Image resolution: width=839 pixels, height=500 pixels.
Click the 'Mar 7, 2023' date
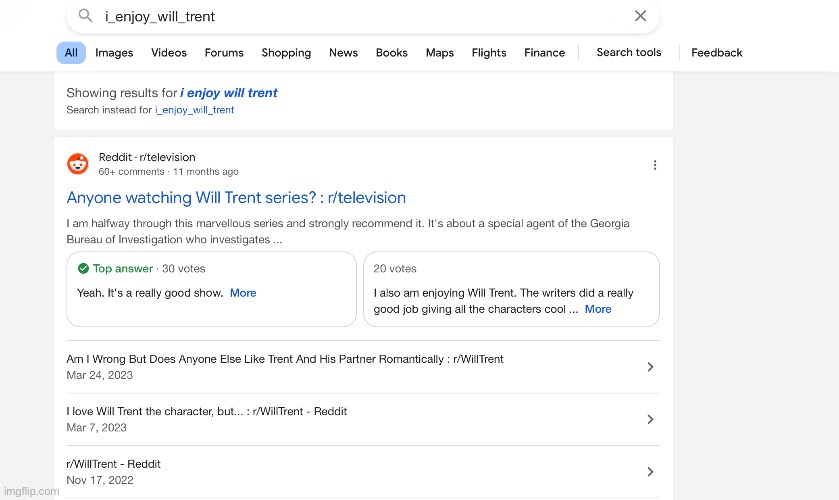pos(96,428)
